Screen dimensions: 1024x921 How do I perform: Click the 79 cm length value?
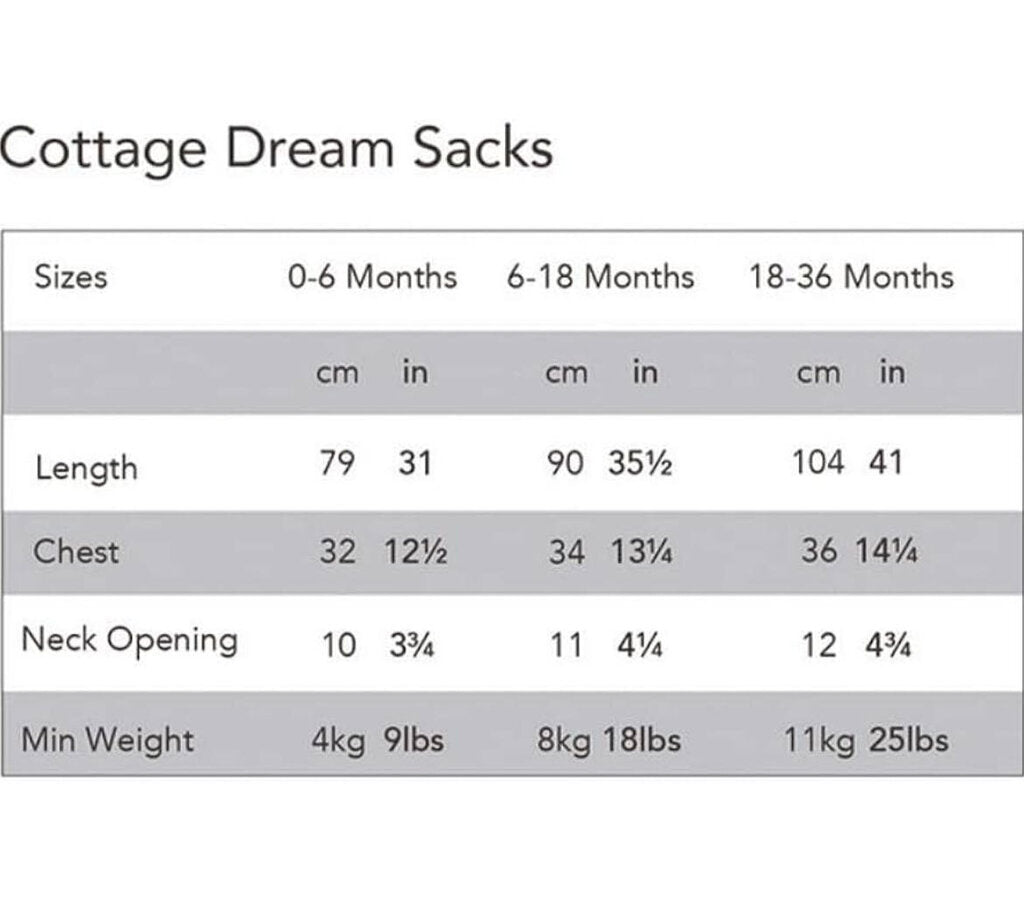337,465
